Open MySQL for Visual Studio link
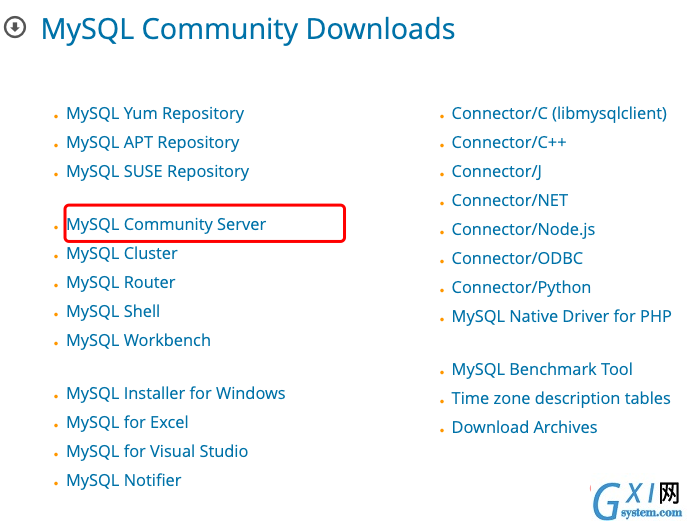 click(x=157, y=451)
